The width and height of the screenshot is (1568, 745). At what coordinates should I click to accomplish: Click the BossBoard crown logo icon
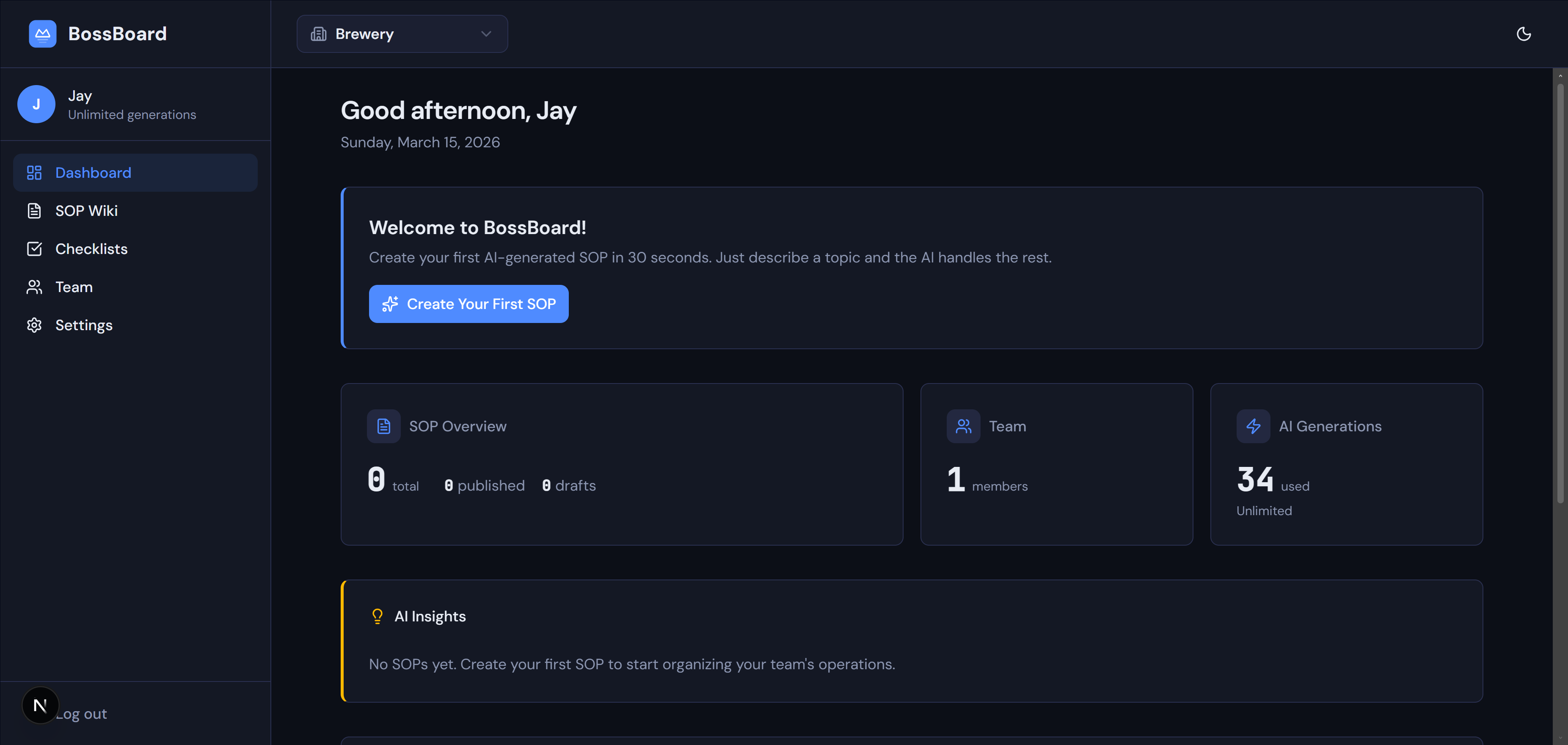pyautogui.click(x=42, y=34)
